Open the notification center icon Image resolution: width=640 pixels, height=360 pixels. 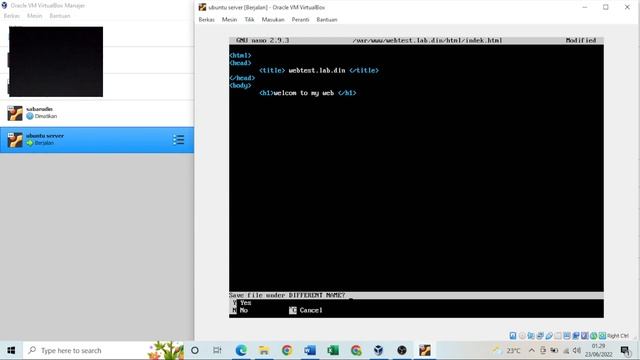pyautogui.click(x=625, y=351)
